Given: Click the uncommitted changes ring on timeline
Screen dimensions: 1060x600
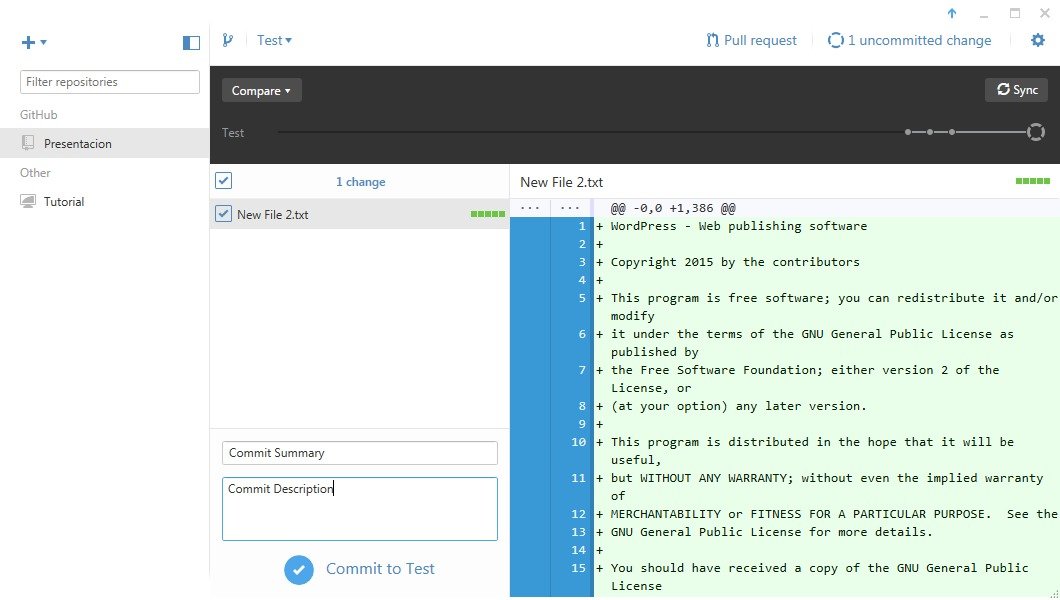Looking at the screenshot, I should click(x=1036, y=132).
